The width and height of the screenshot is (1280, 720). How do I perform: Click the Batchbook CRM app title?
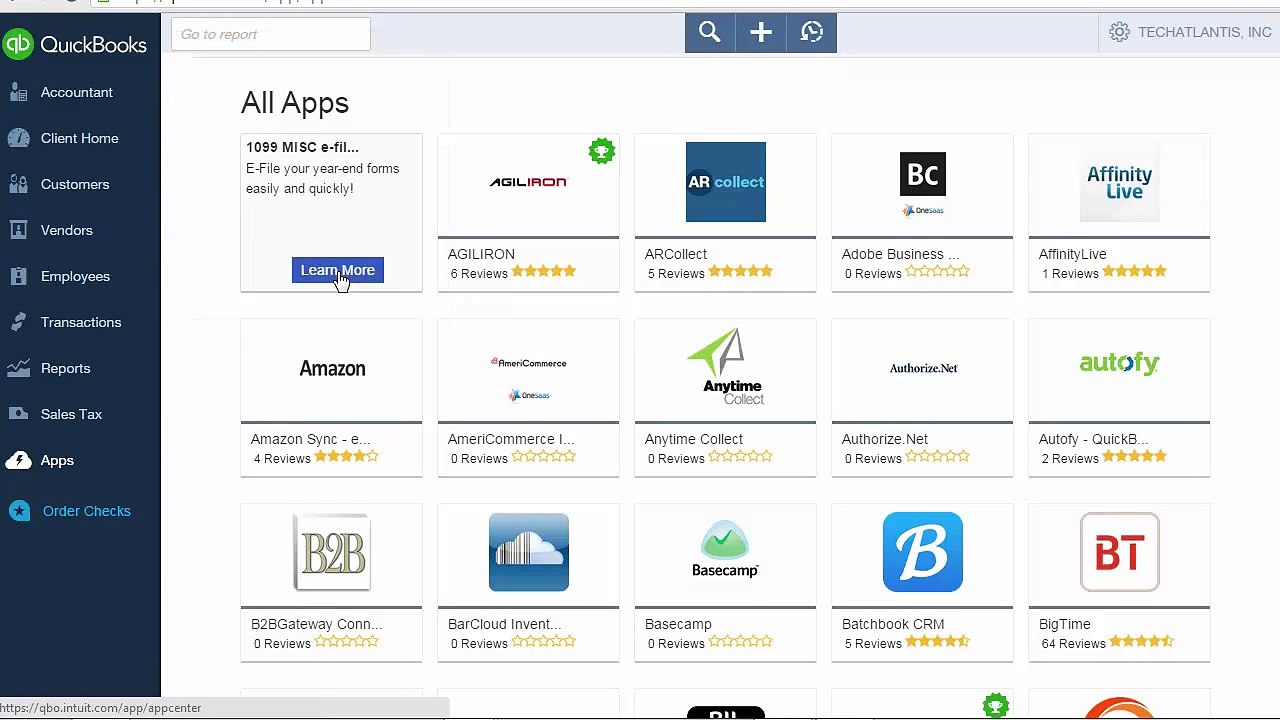892,624
